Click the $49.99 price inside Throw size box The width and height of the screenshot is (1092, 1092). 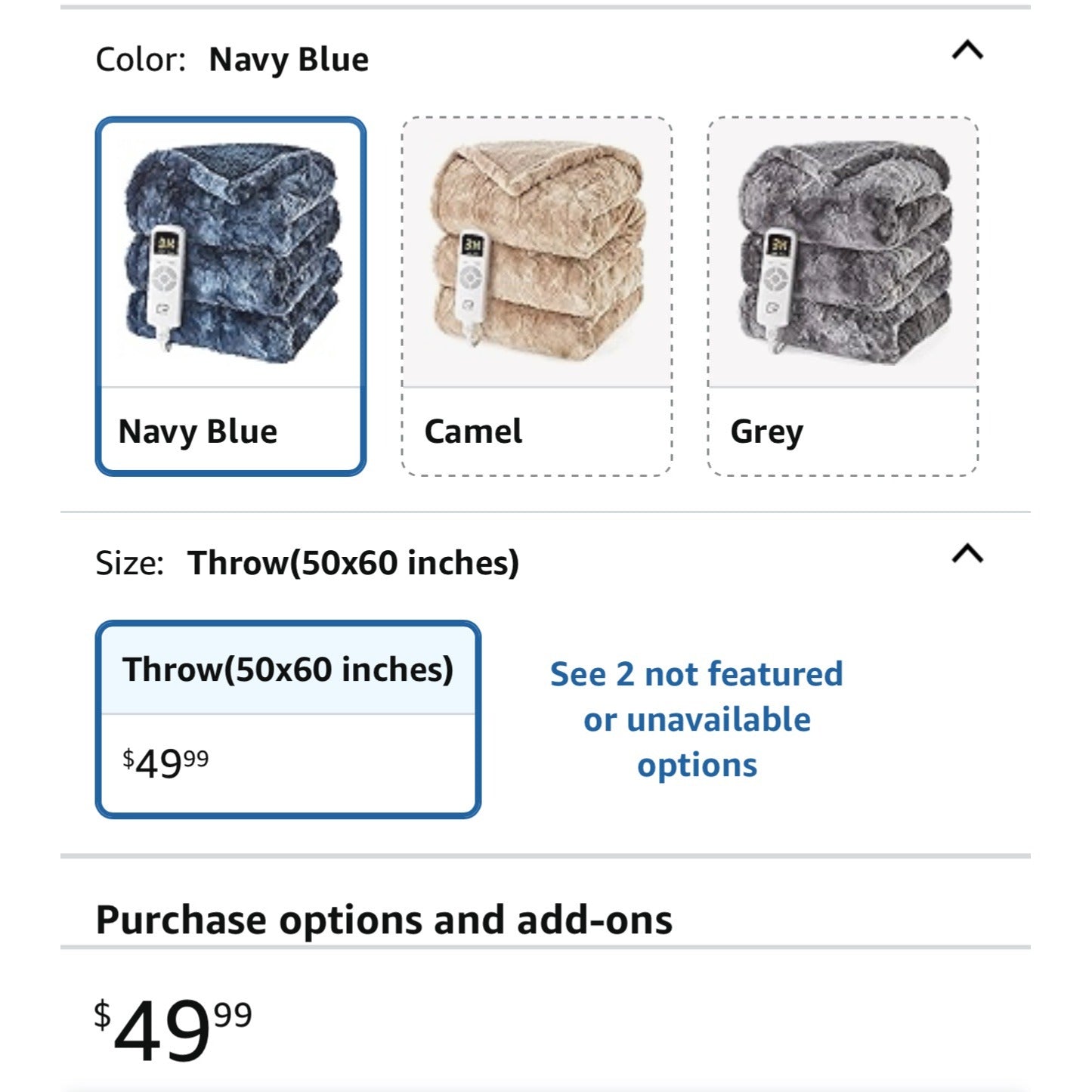pyautogui.click(x=166, y=762)
